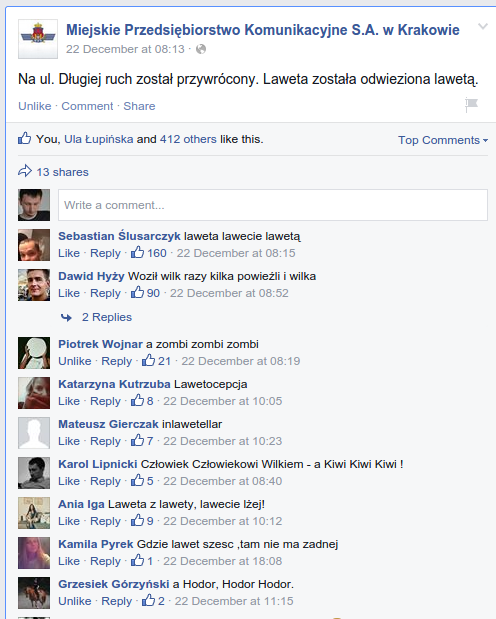Unlike Piotrek Wojnar's comment
Viewport: 496px width, 619px height.
(x=75, y=361)
